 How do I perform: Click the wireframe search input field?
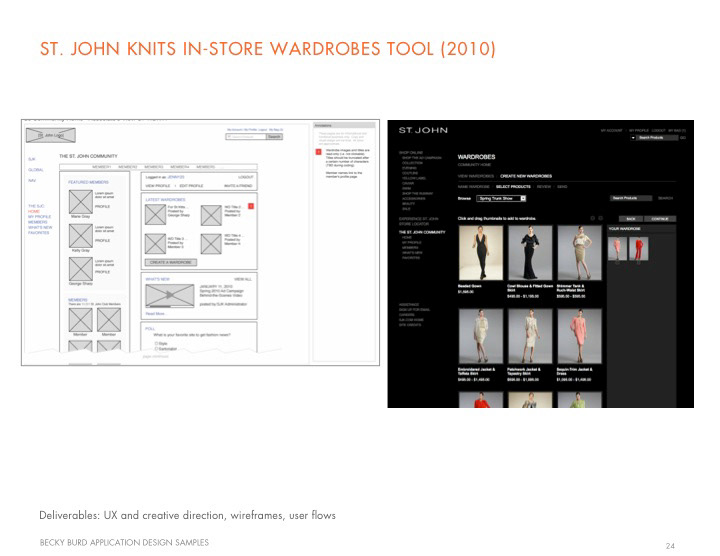tap(246, 137)
